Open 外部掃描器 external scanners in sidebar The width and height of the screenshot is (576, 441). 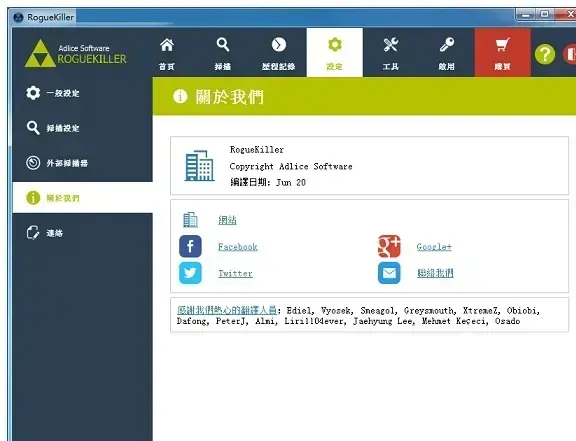click(83, 163)
